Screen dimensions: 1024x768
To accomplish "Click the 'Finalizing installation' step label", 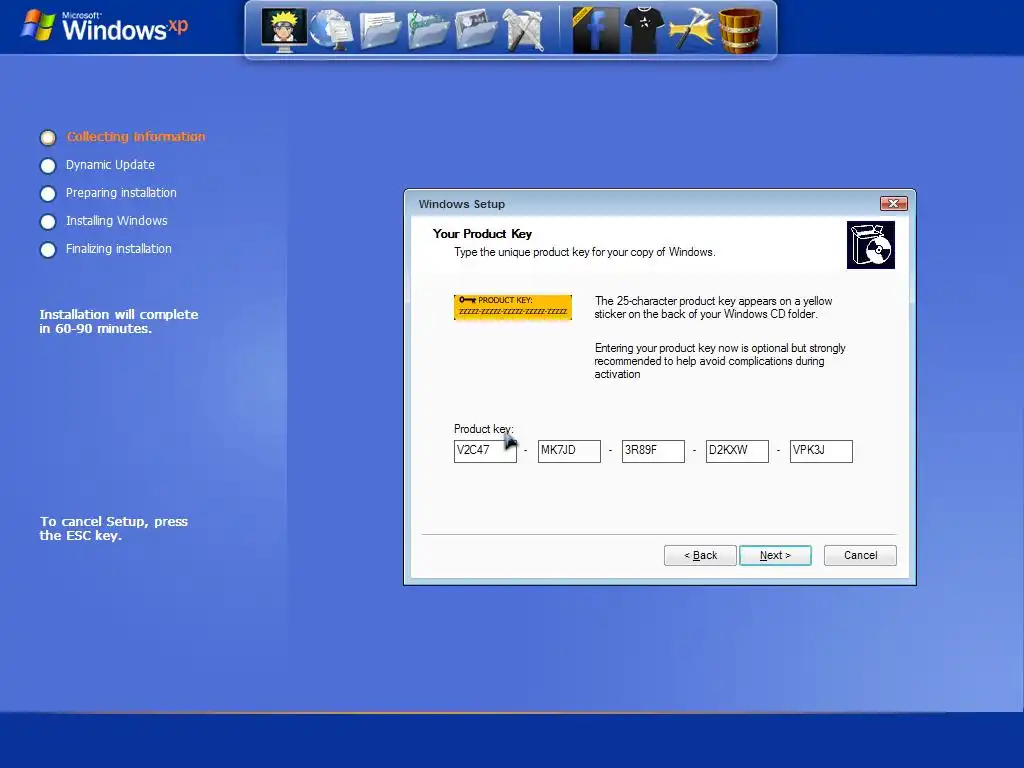I will pyautogui.click(x=119, y=249).
